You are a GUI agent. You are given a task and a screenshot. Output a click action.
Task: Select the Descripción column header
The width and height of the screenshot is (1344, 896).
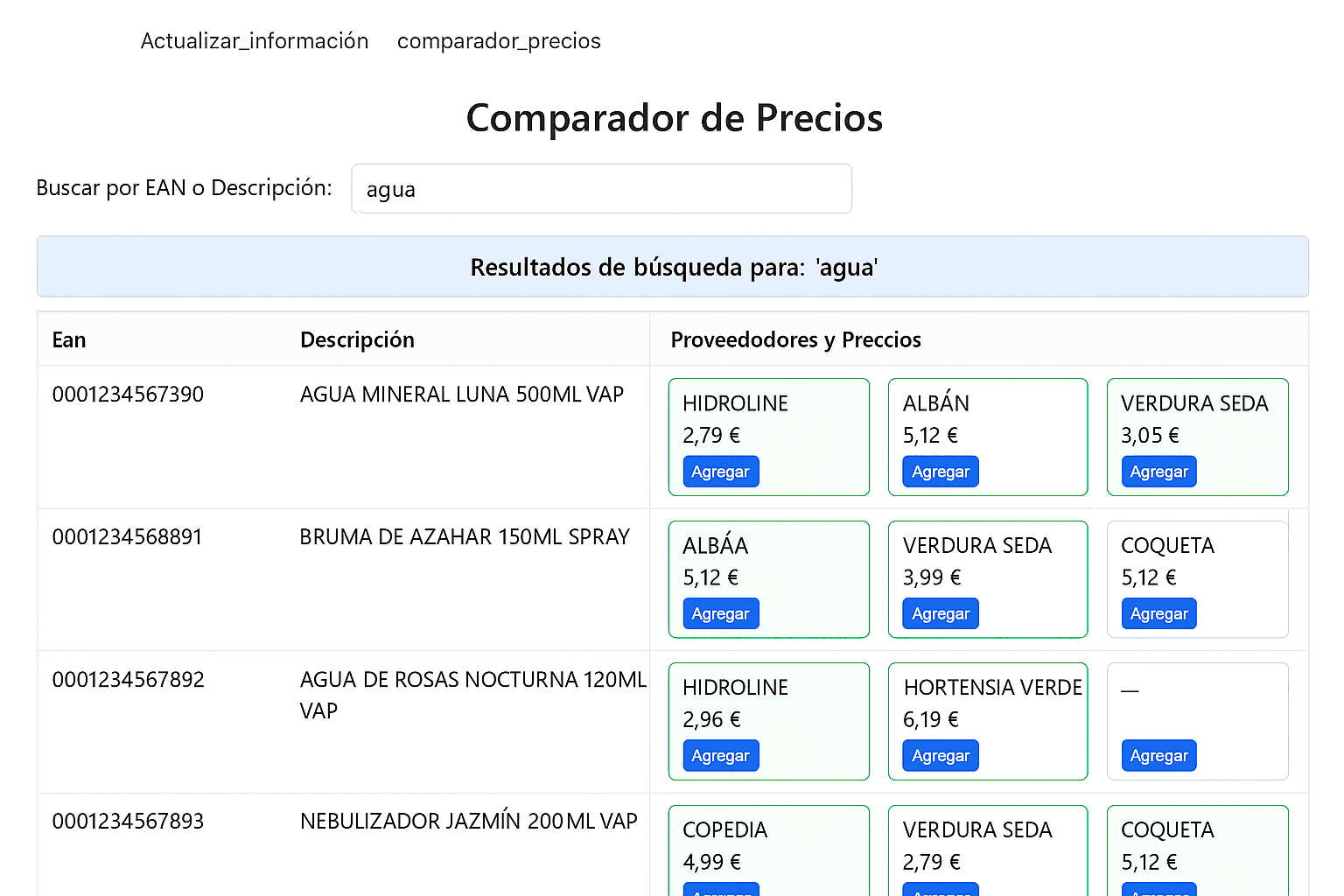pyautogui.click(x=357, y=339)
